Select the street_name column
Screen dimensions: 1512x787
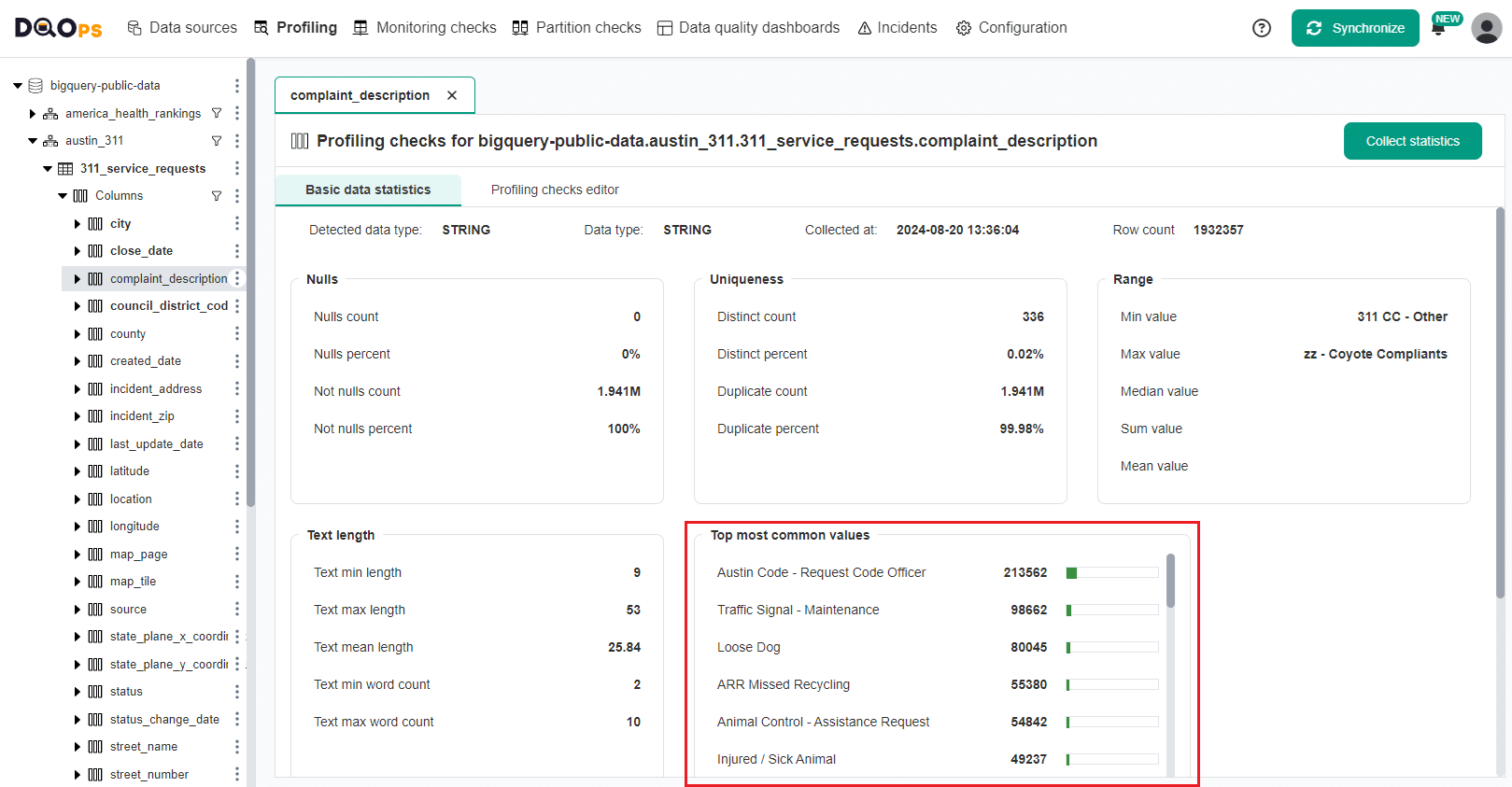143,747
